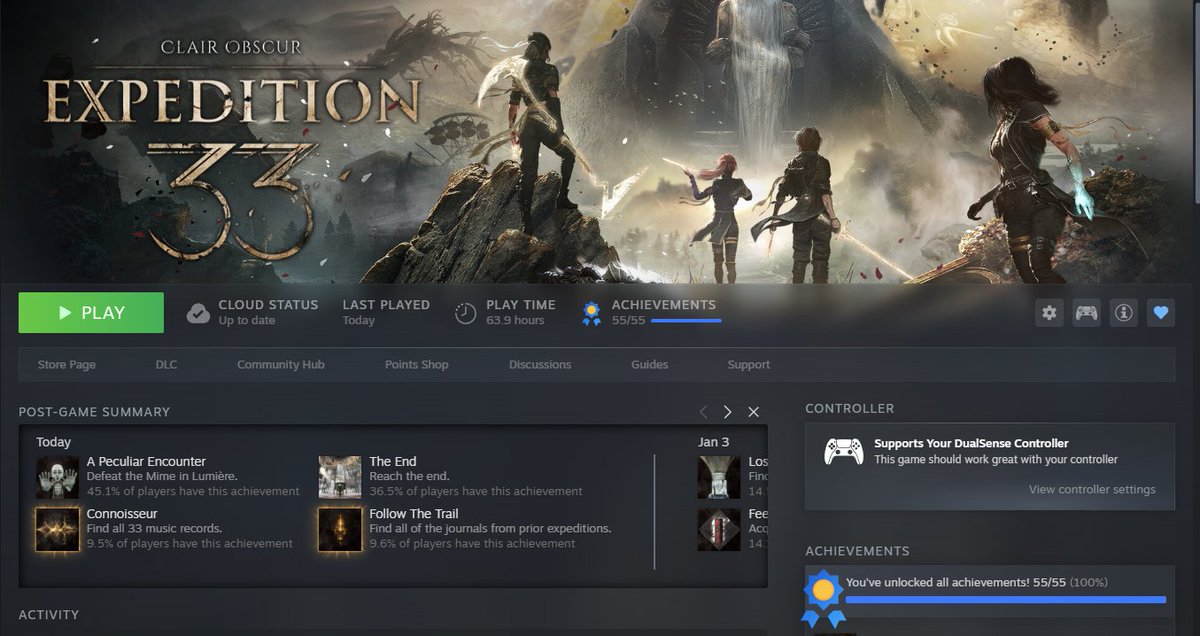Screen dimensions: 1200x636
Task: Click the Last Played Today text
Action: click(x=386, y=312)
